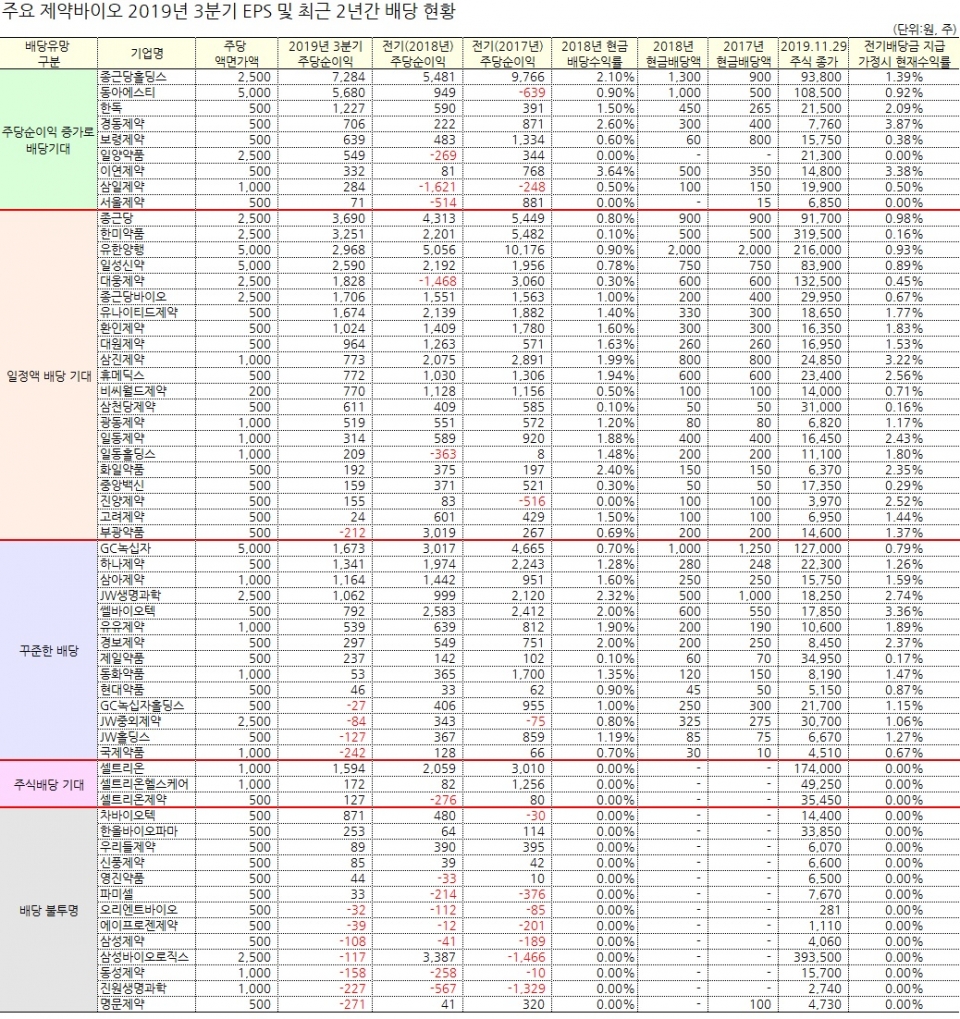Click the 셀트리온헬스케어 company name cell
Screen dimensions: 960x1019
coord(146,785)
